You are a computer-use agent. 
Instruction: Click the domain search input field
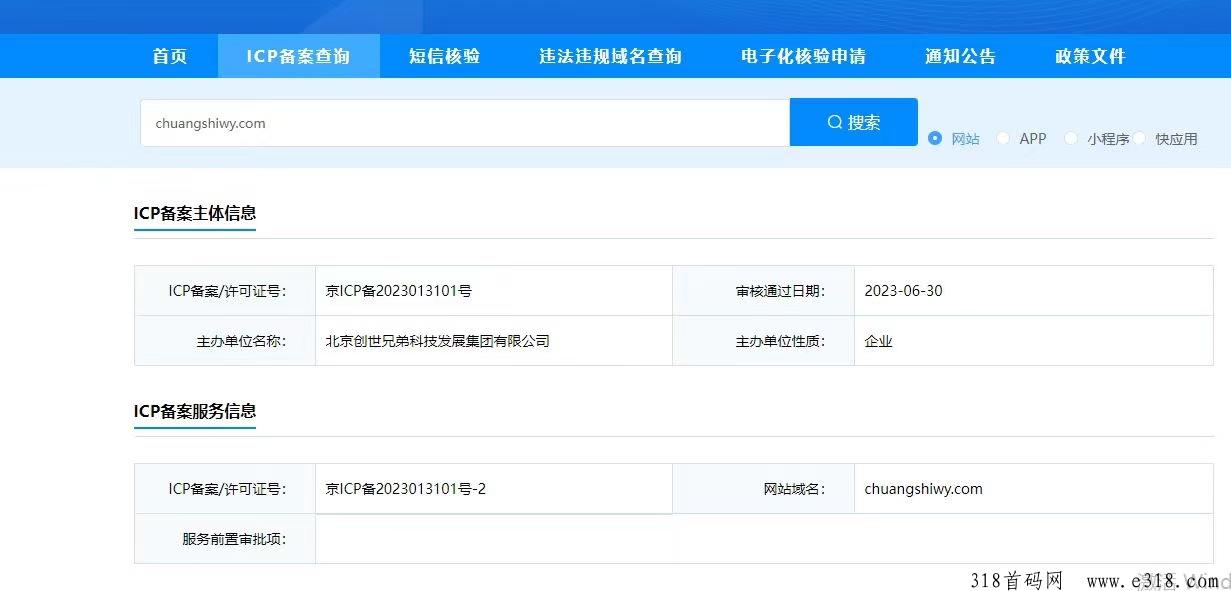pyautogui.click(x=465, y=123)
